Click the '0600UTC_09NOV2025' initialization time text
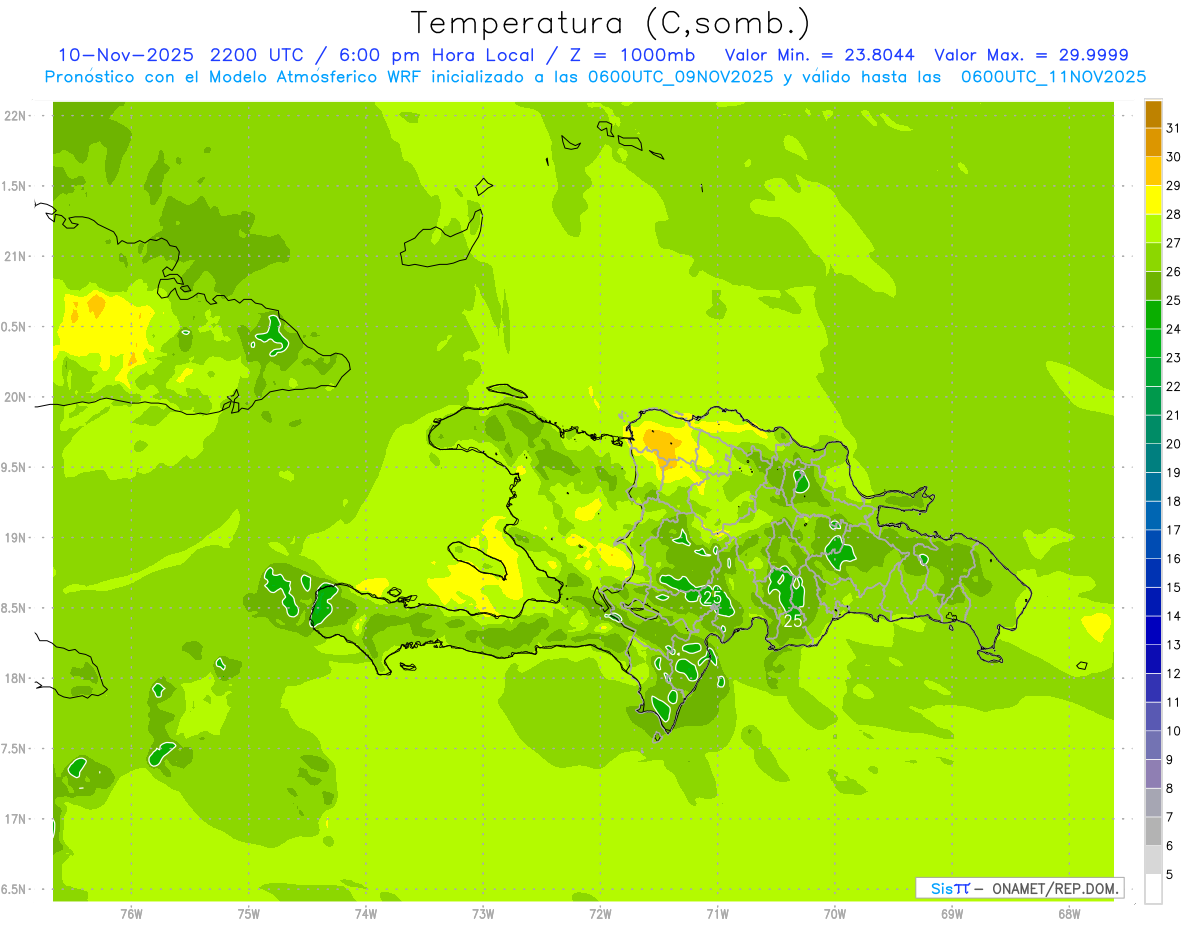This screenshot has height=927, width=1200. (679, 77)
